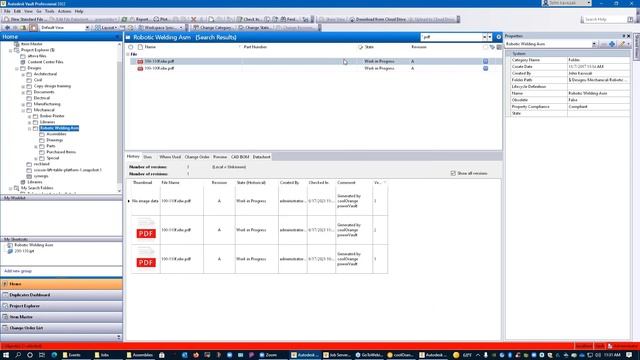Click the blue icon at the highlighted row's end
The height and width of the screenshot is (360, 640).
(x=485, y=61)
